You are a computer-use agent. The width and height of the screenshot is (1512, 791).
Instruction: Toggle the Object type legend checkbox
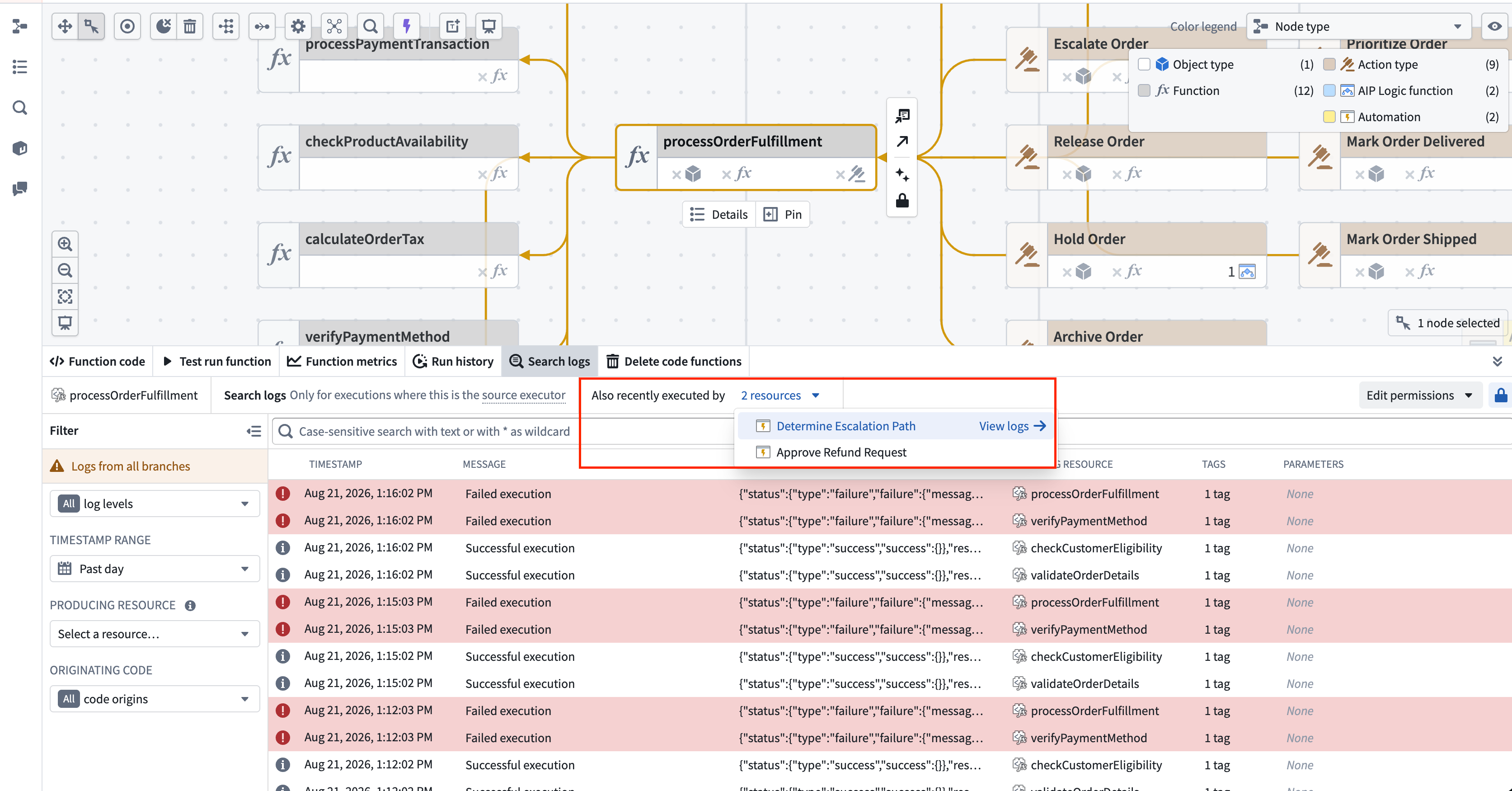point(1144,65)
